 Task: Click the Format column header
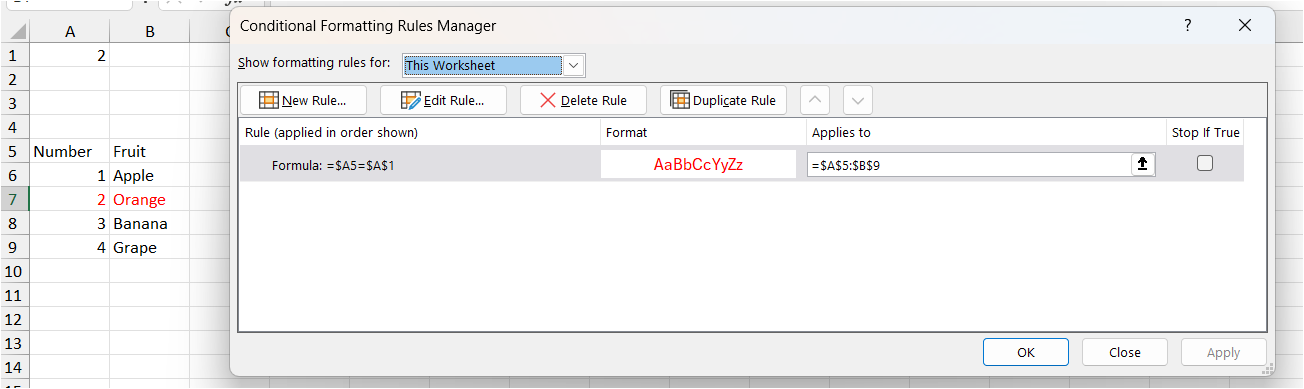[703, 132]
